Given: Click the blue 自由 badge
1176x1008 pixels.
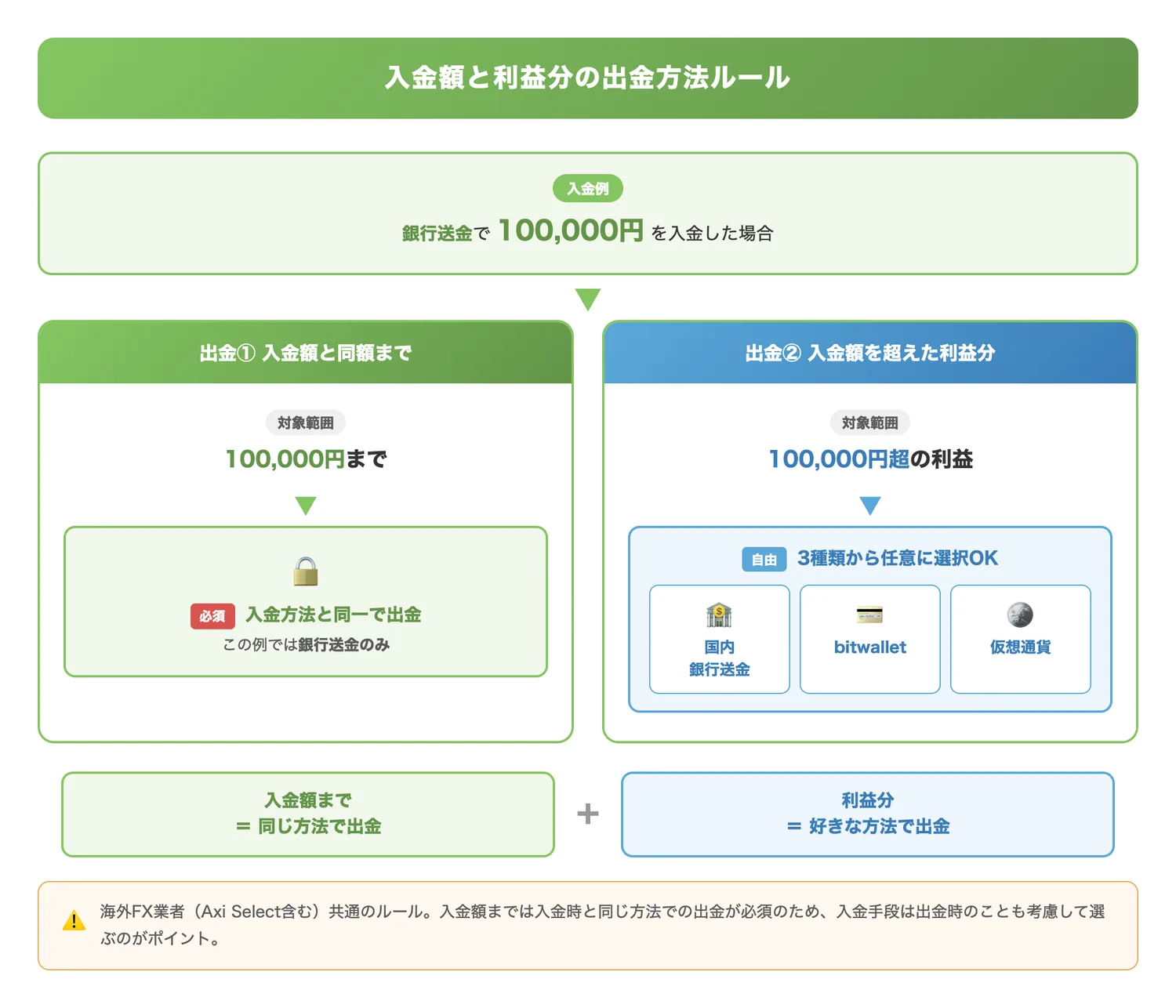Looking at the screenshot, I should tap(764, 560).
